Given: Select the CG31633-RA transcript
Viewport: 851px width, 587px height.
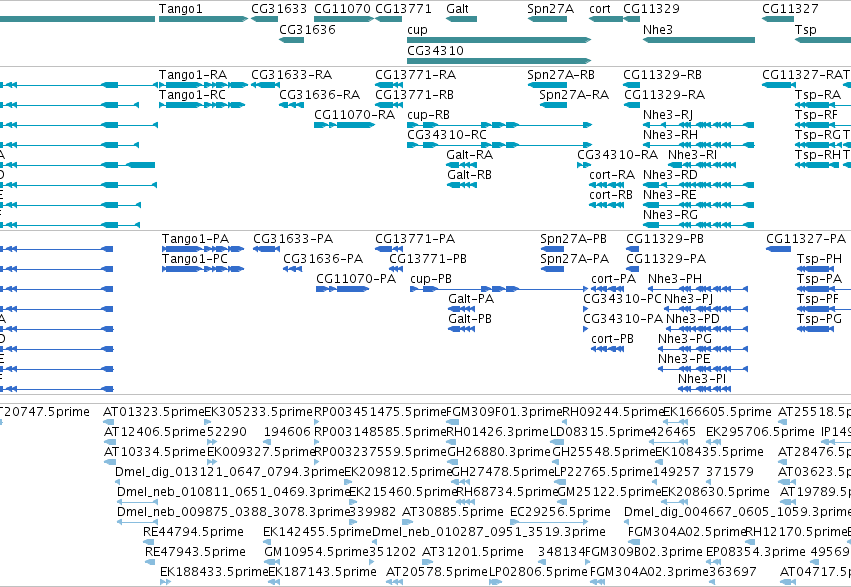Looking at the screenshot, I should tap(265, 85).
